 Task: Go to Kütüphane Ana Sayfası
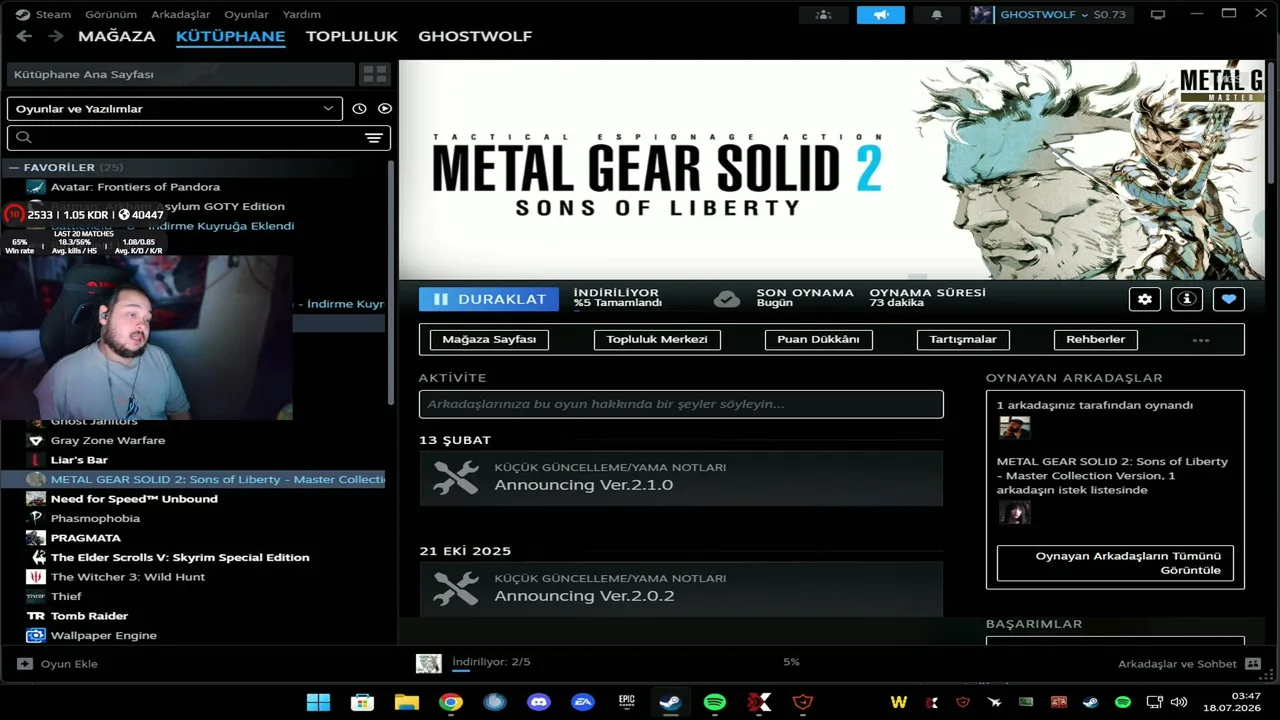pyautogui.click(x=181, y=74)
